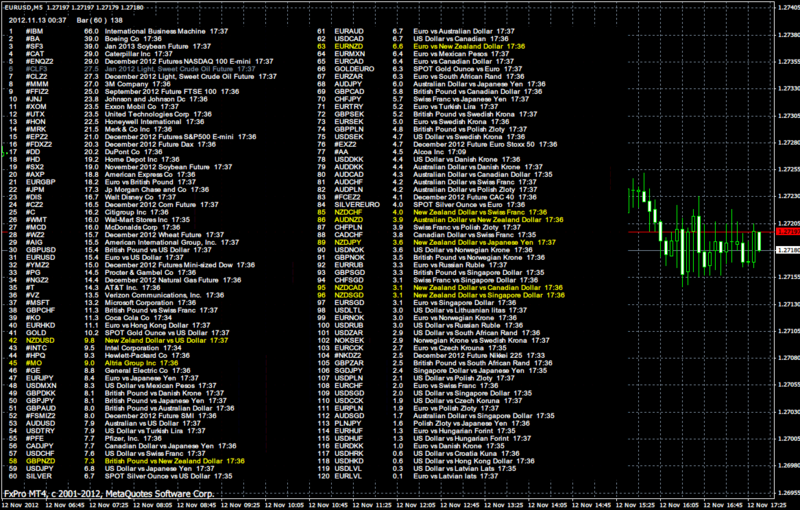This screenshot has width=800, height=510.
Task: Click the 'EURLVL' symbol in row 120
Action: coord(348,476)
